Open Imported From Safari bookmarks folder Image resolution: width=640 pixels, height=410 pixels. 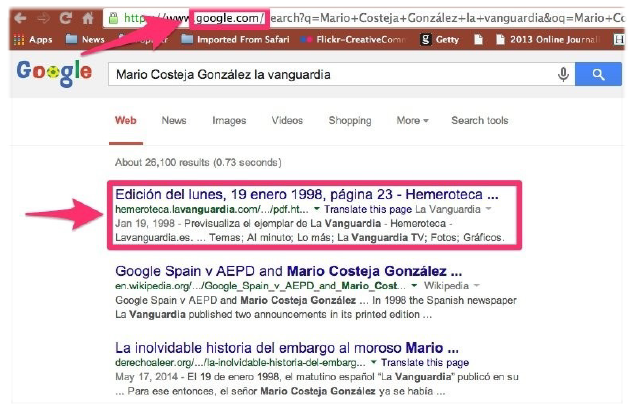click(235, 39)
